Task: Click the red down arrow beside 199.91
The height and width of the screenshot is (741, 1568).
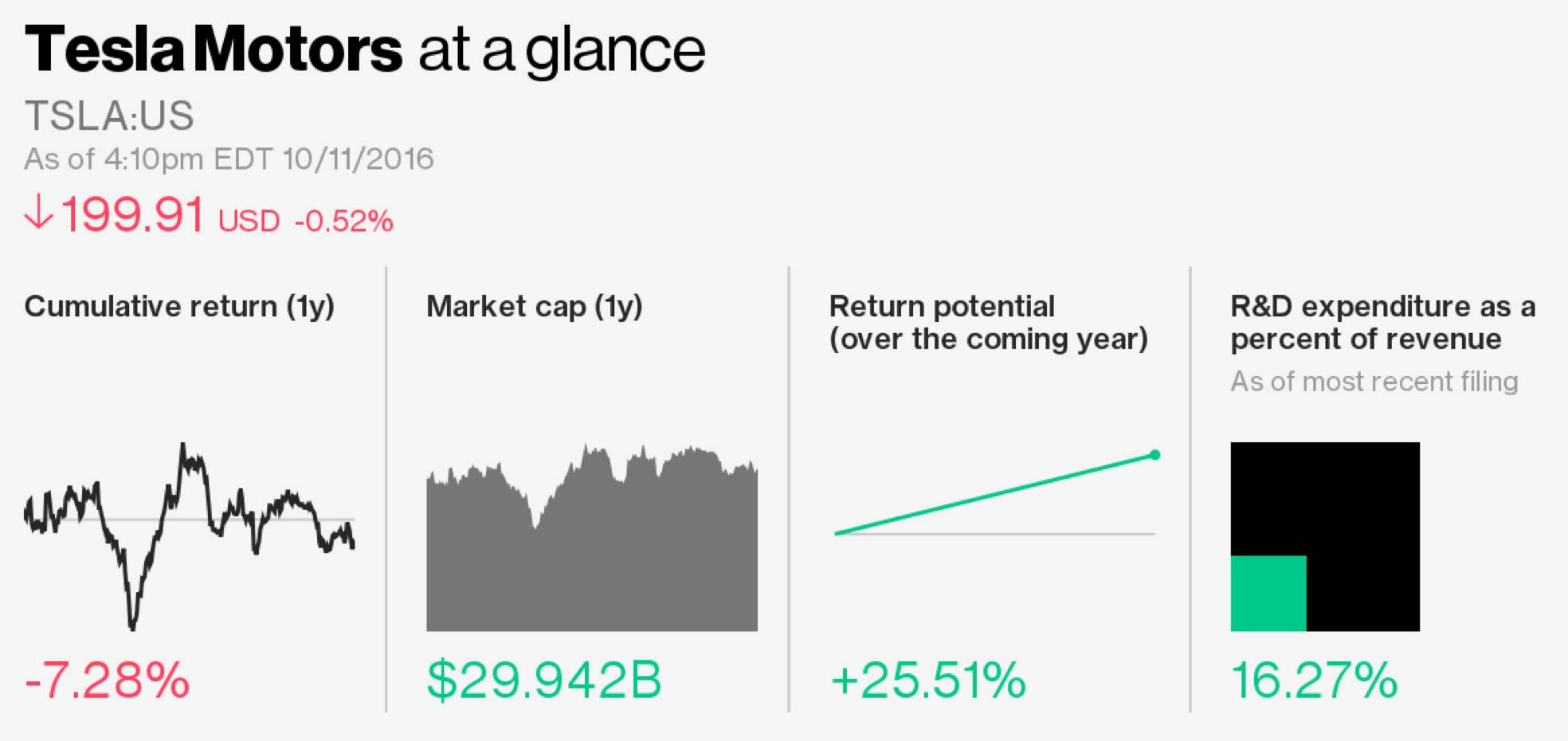Action: pyautogui.click(x=38, y=214)
